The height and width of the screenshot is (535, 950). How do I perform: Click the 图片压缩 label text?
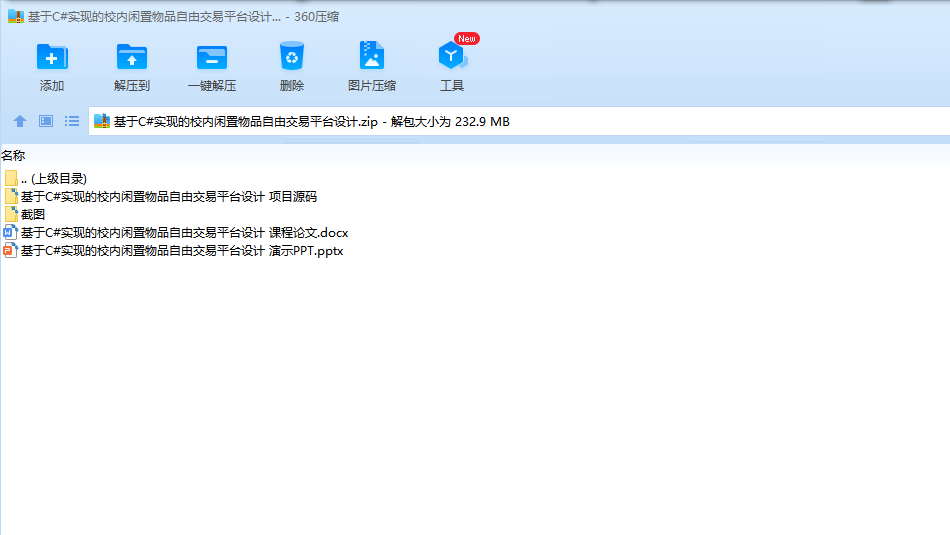point(371,86)
